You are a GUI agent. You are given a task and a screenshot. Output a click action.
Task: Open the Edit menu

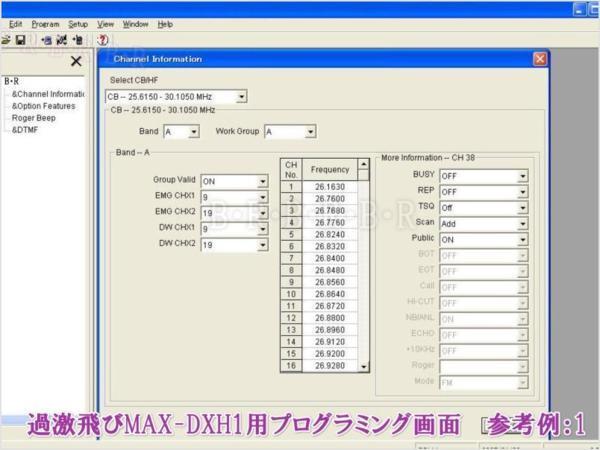coord(15,24)
